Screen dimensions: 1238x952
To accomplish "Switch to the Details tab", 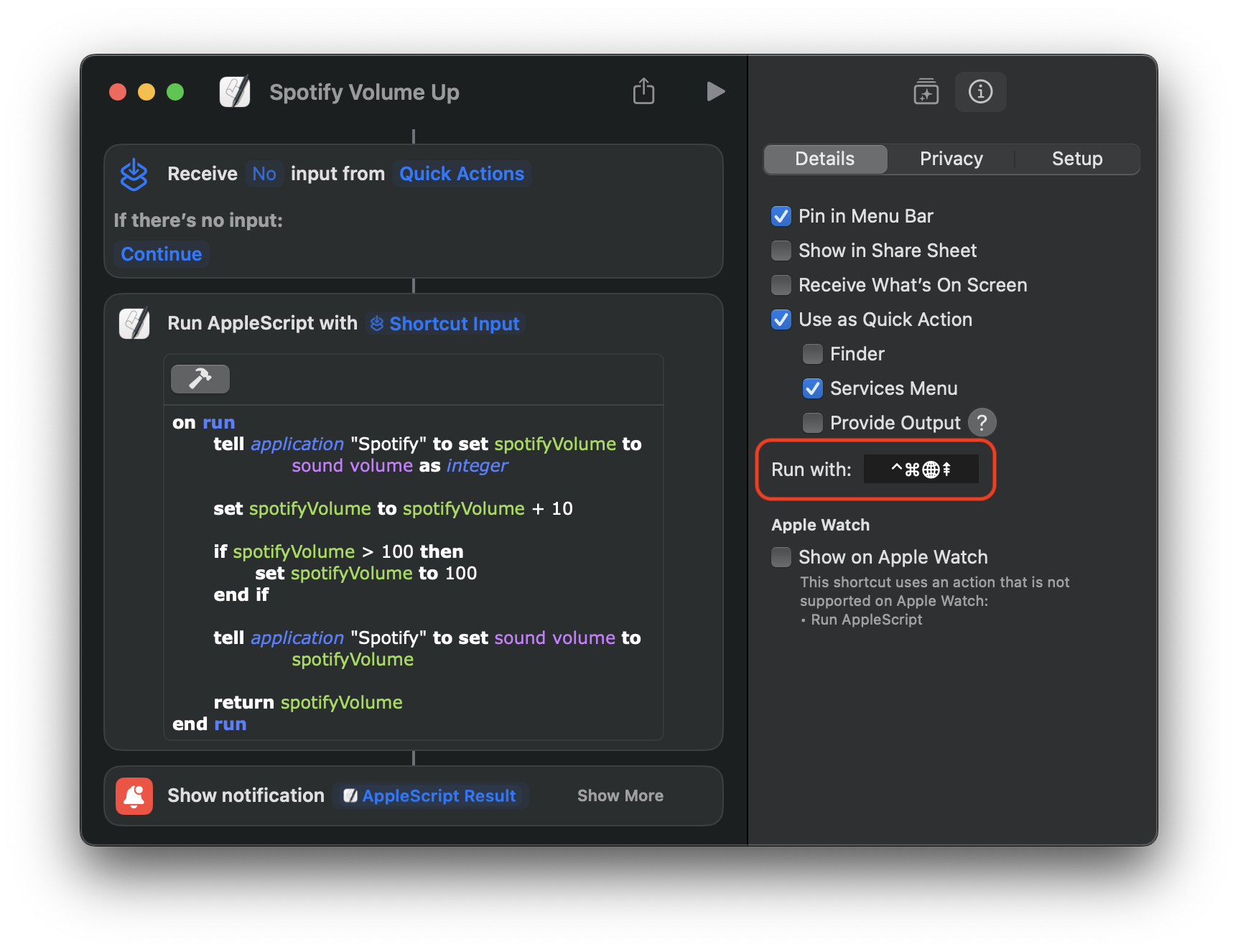I will (825, 159).
